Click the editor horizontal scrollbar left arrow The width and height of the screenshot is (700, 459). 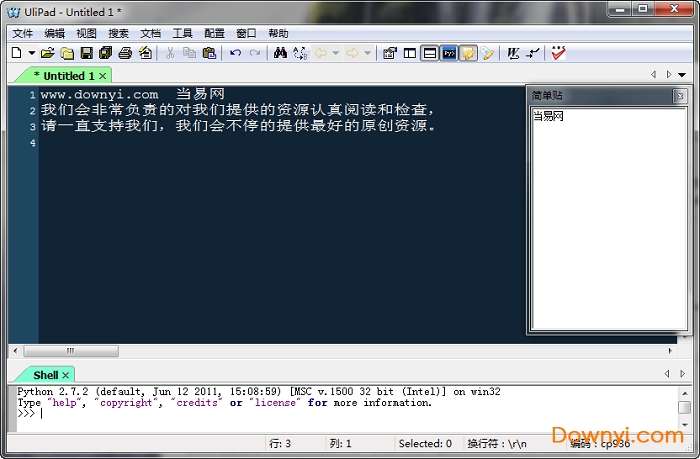tap(15, 351)
